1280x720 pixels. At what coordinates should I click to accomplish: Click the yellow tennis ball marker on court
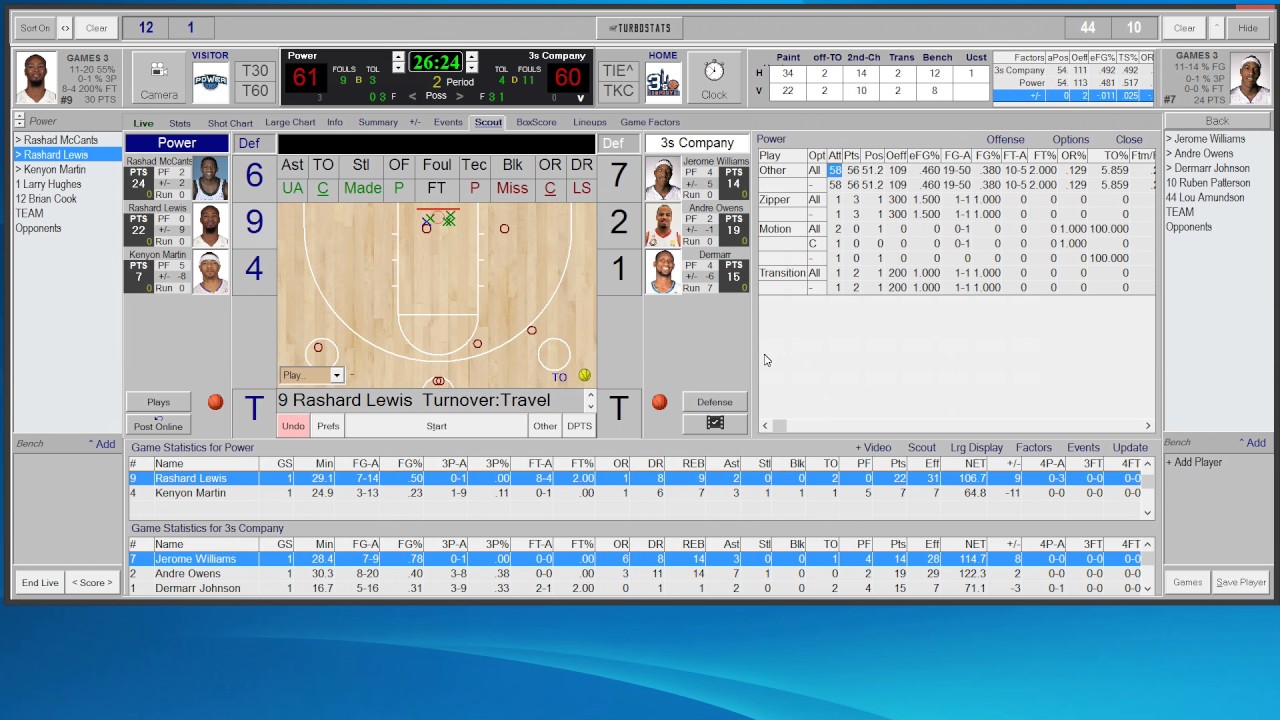pyautogui.click(x=584, y=375)
